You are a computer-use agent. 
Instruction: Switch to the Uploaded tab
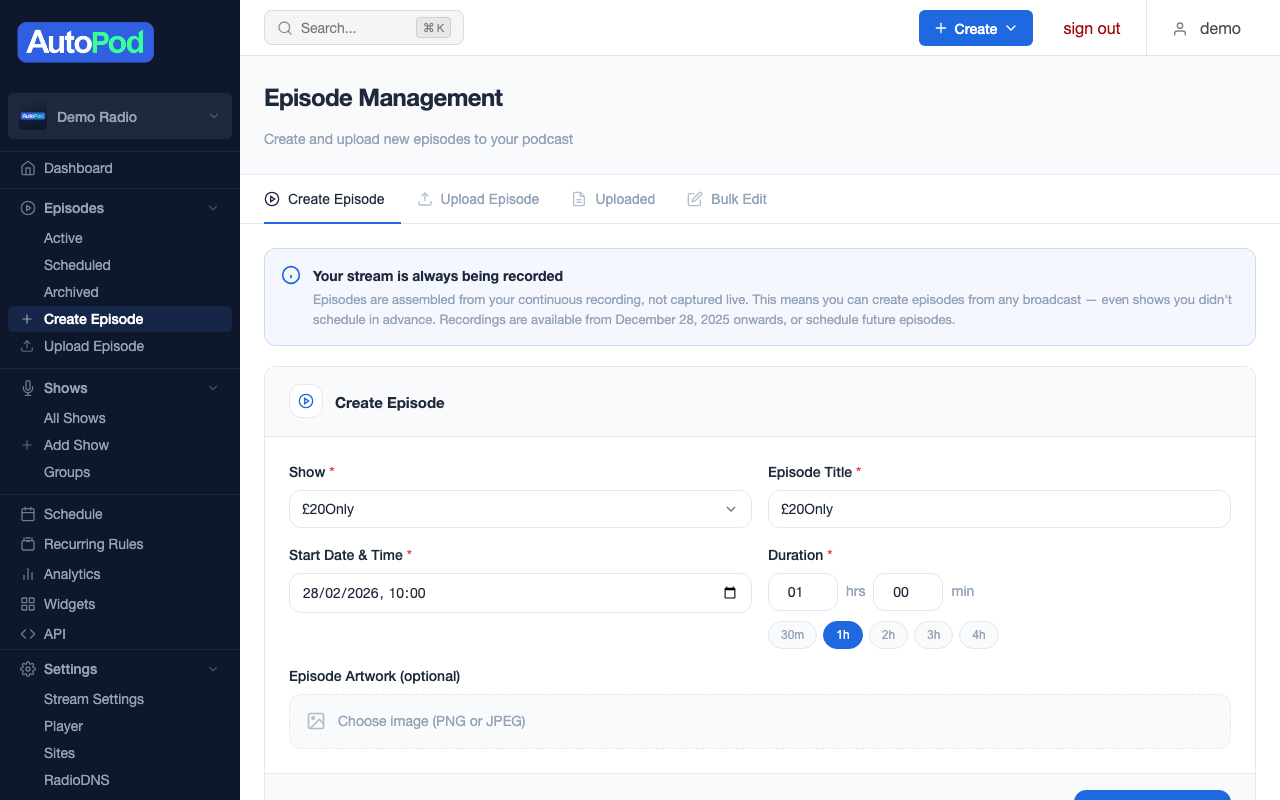pyautogui.click(x=625, y=199)
